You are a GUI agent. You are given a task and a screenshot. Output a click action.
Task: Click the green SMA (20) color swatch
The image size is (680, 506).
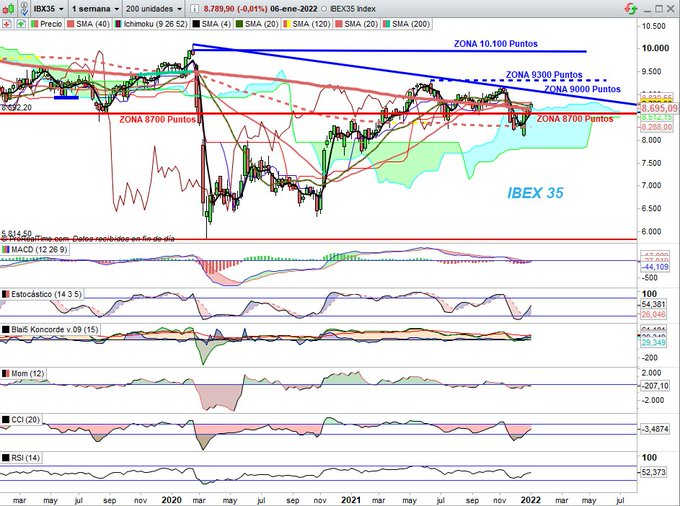239,24
